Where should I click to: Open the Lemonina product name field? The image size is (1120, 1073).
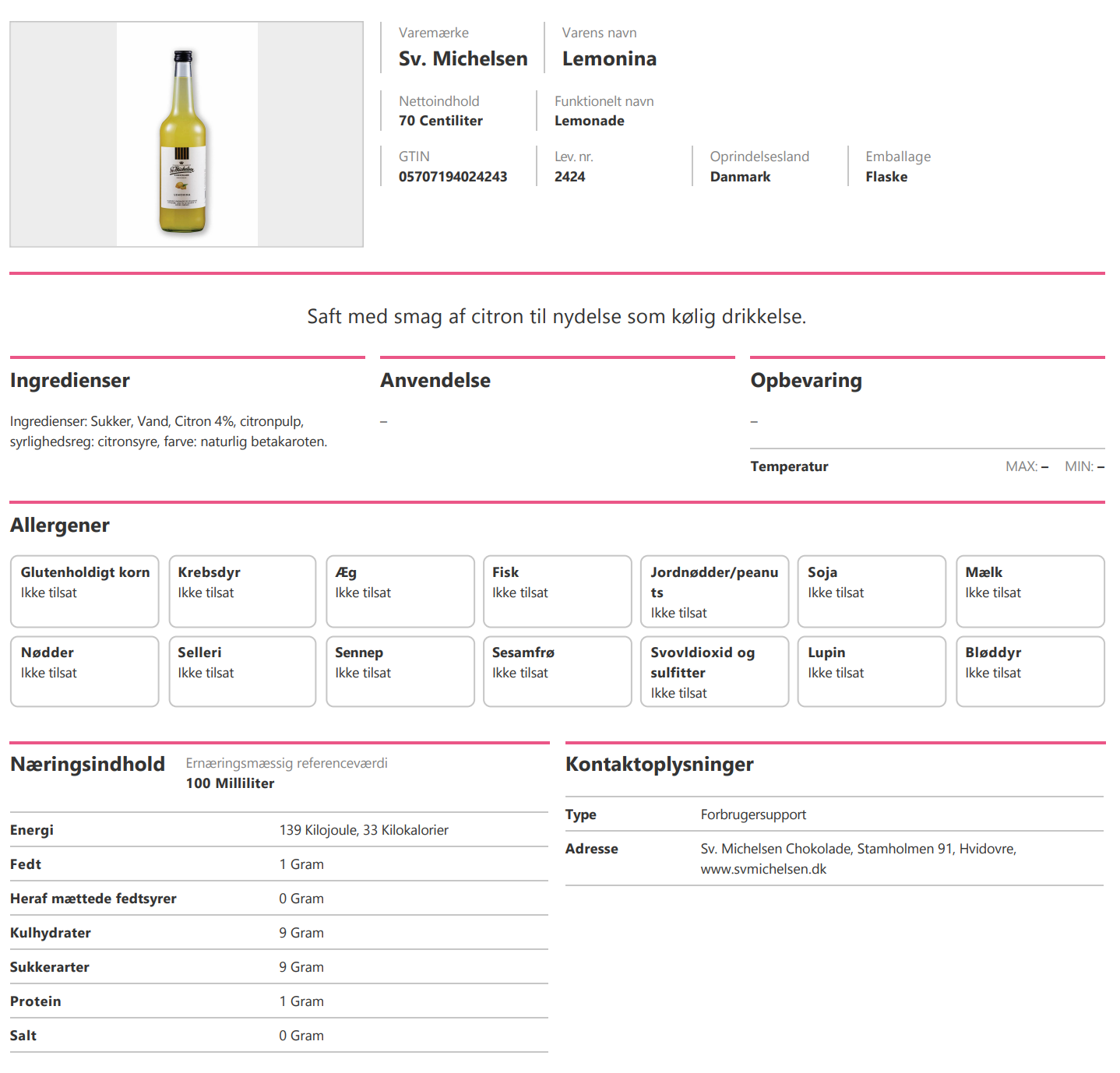click(x=609, y=58)
